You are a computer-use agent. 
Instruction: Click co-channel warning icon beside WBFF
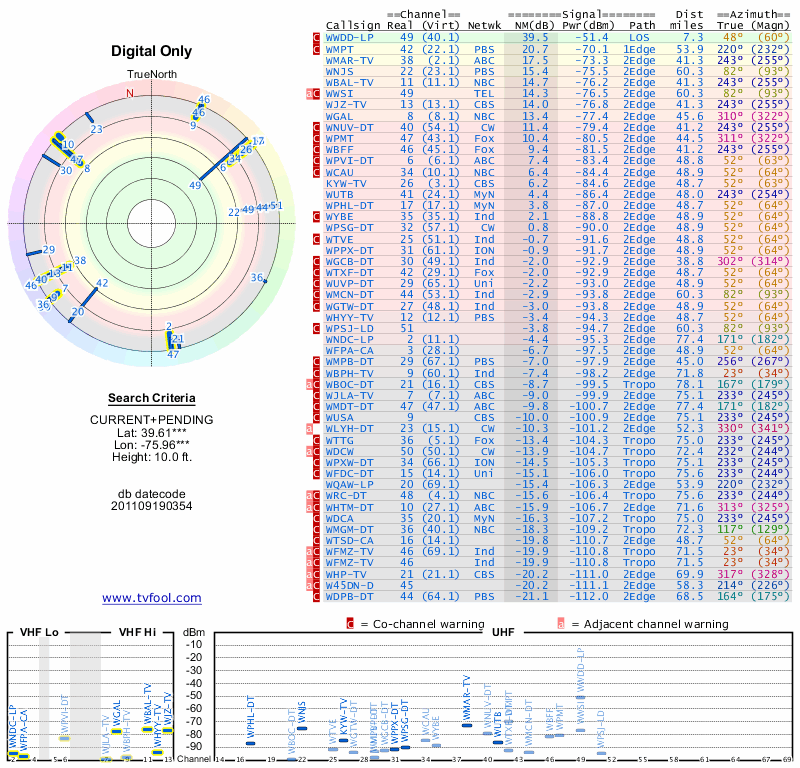(x=316, y=150)
